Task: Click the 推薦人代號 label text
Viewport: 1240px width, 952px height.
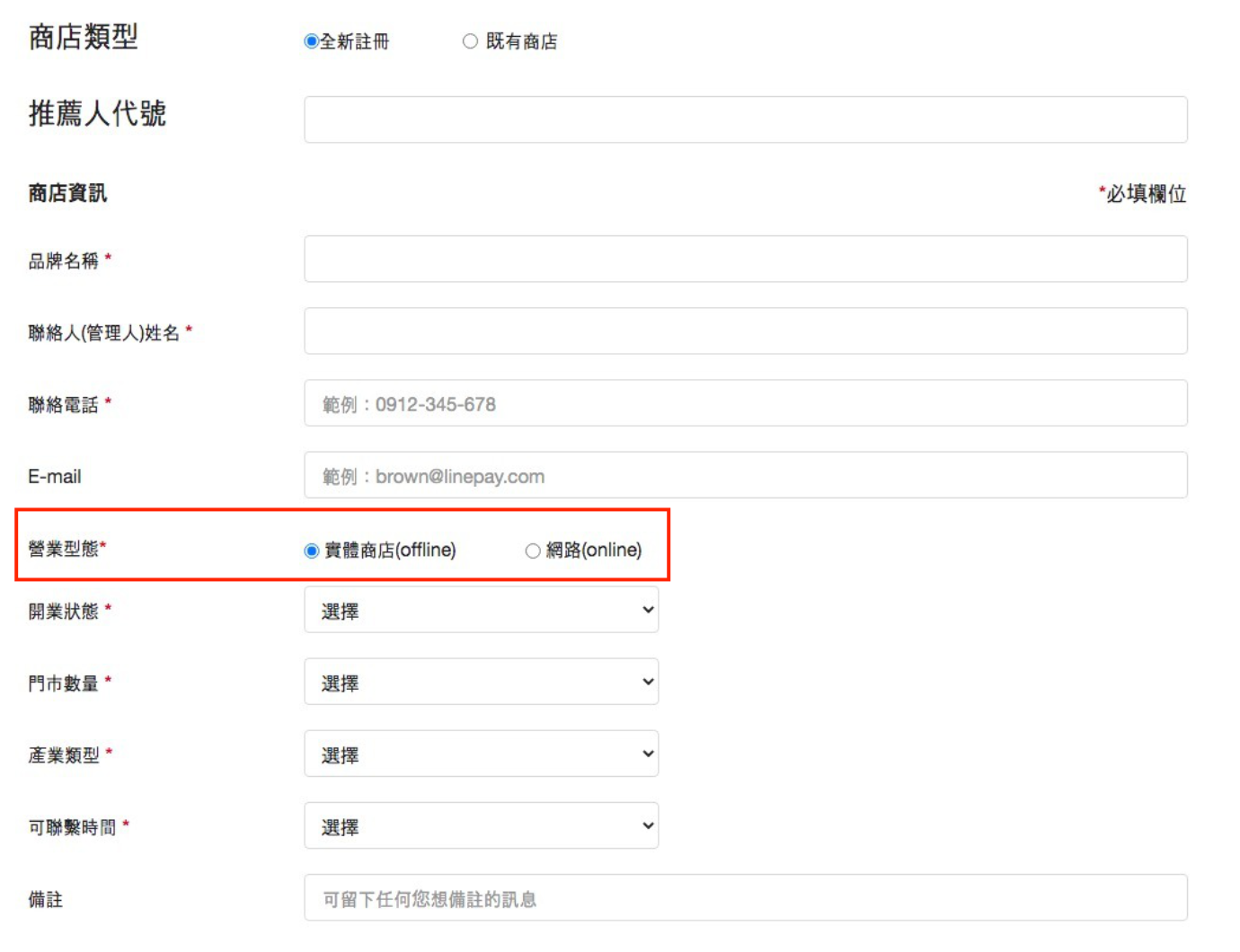Action: [x=97, y=114]
